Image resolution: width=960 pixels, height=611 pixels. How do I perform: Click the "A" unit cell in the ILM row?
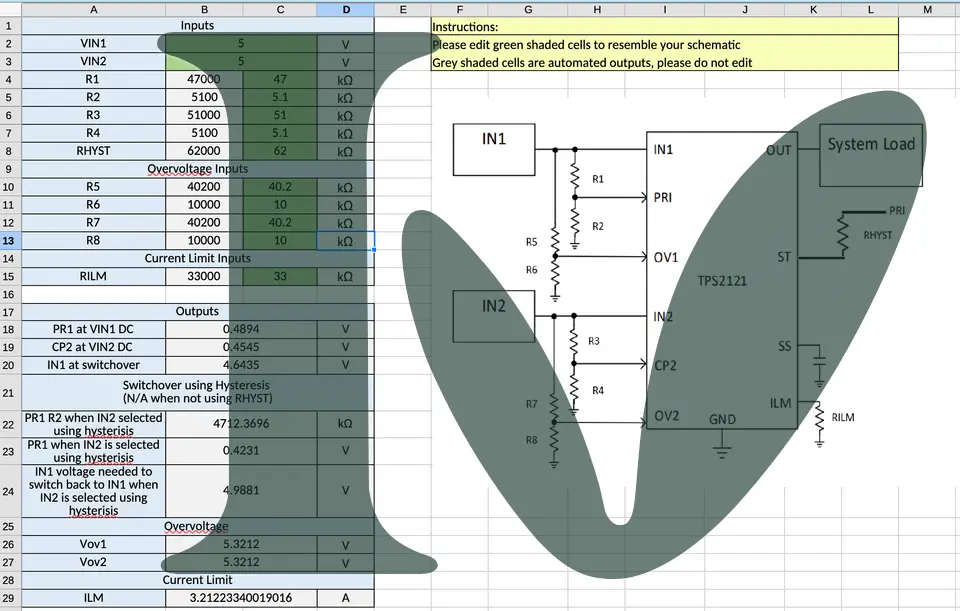pos(345,598)
